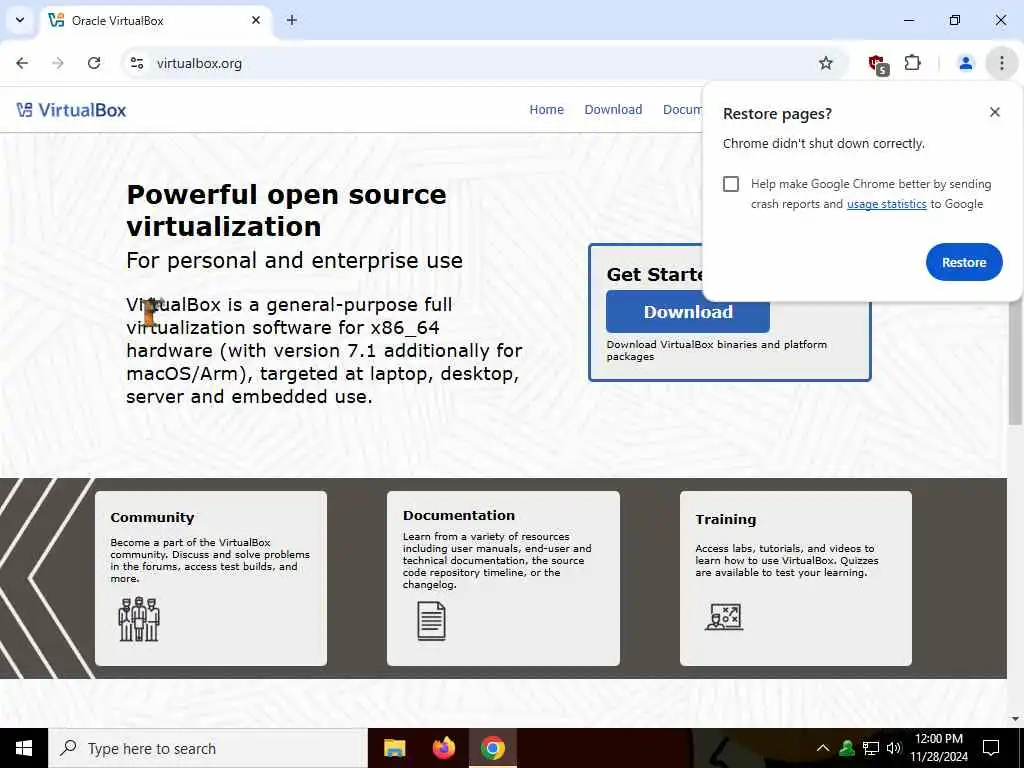Click 'Chrome didn't shut down correctly.' text
Screen dimensions: 1024x768
(x=824, y=144)
